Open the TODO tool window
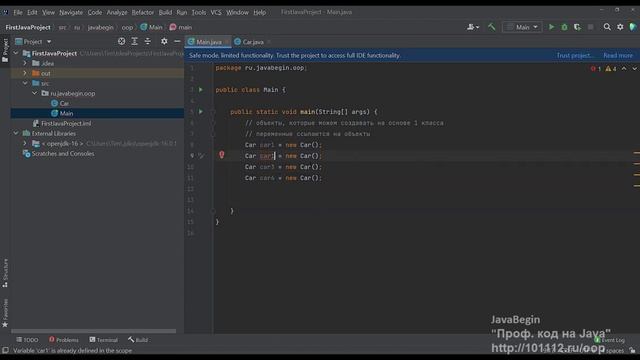Image resolution: width=640 pixels, height=360 pixels. pyautogui.click(x=27, y=340)
